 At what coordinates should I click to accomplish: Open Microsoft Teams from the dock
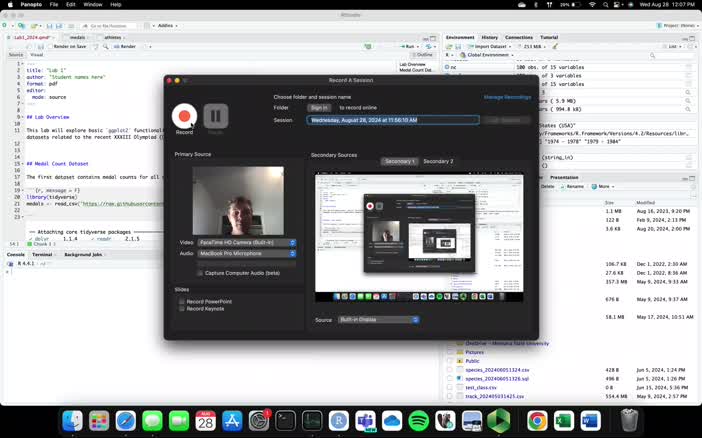click(x=366, y=421)
